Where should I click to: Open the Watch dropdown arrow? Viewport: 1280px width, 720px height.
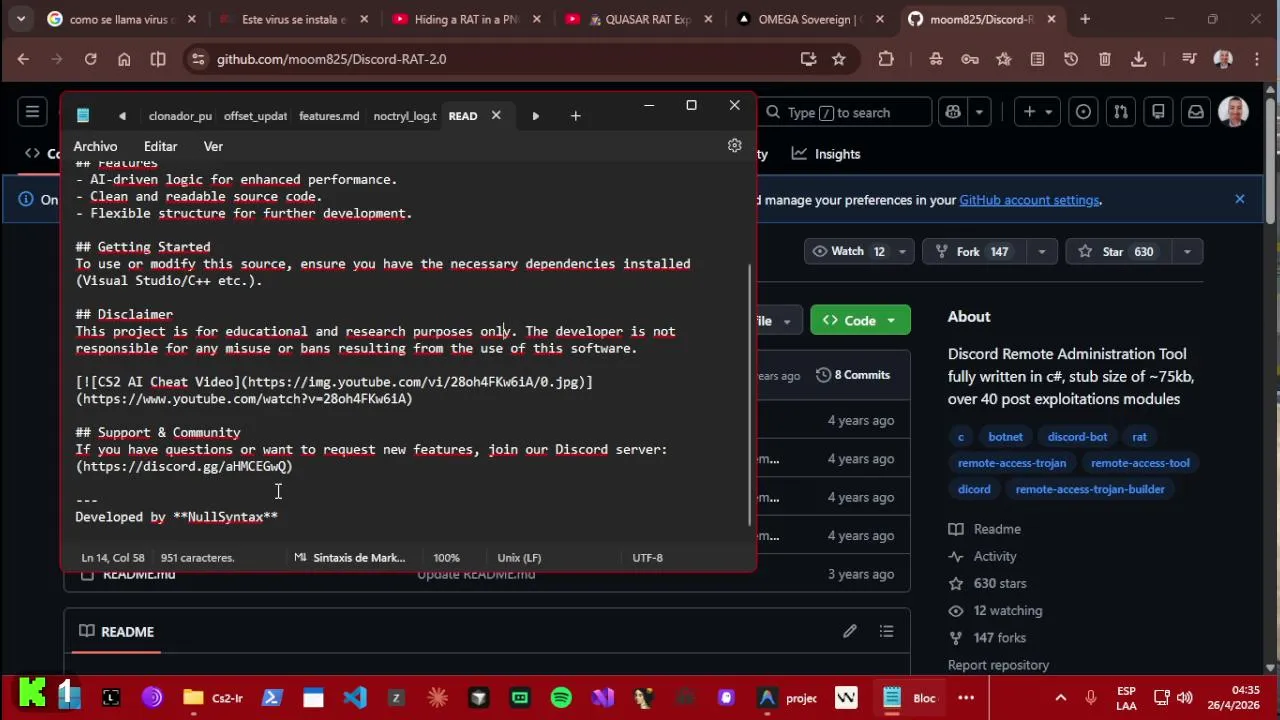902,252
